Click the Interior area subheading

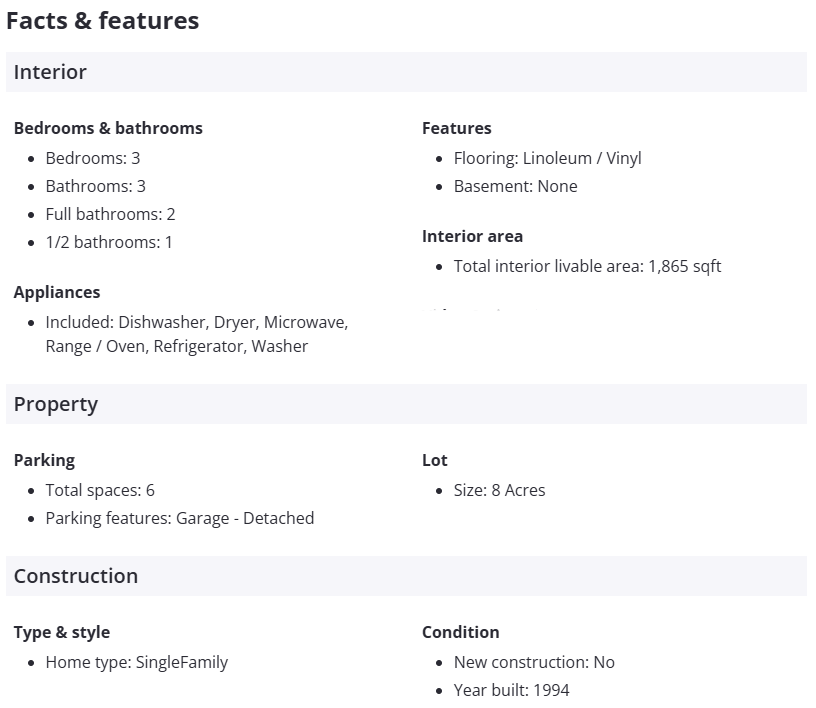pyautogui.click(x=472, y=236)
